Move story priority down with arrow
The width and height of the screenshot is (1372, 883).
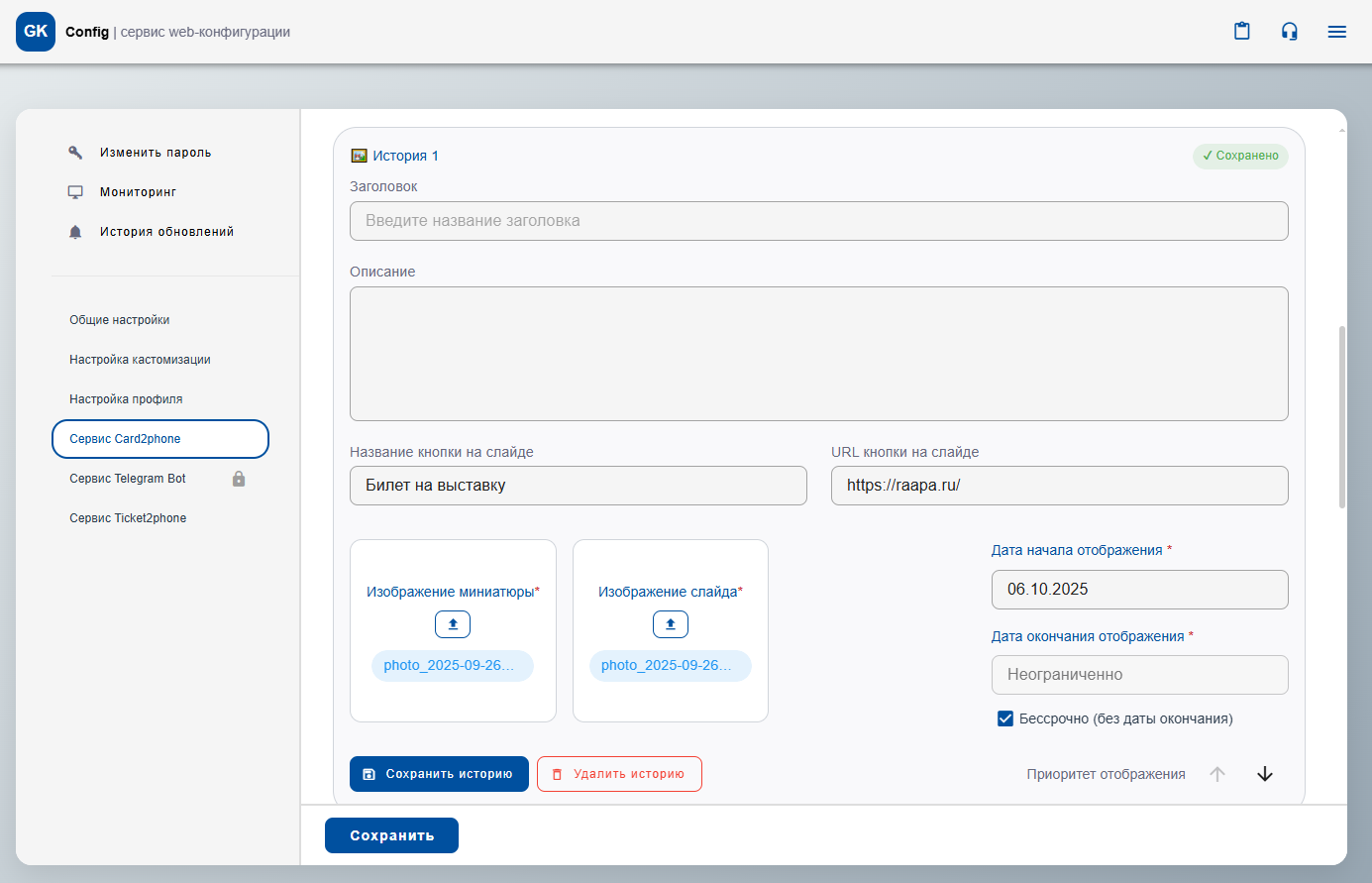tap(1265, 774)
